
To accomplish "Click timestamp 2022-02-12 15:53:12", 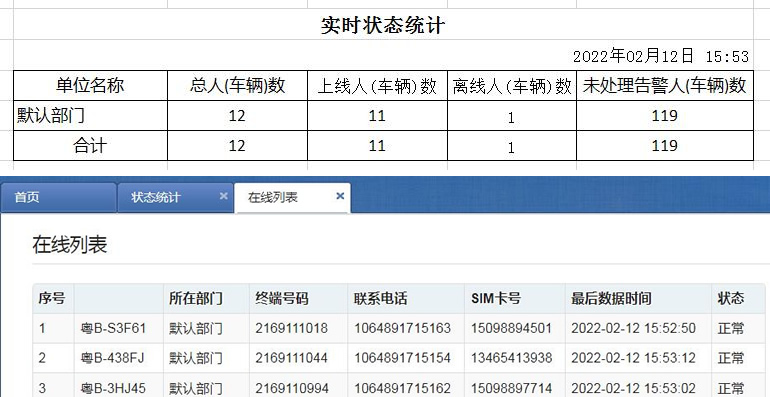I will coord(633,358).
